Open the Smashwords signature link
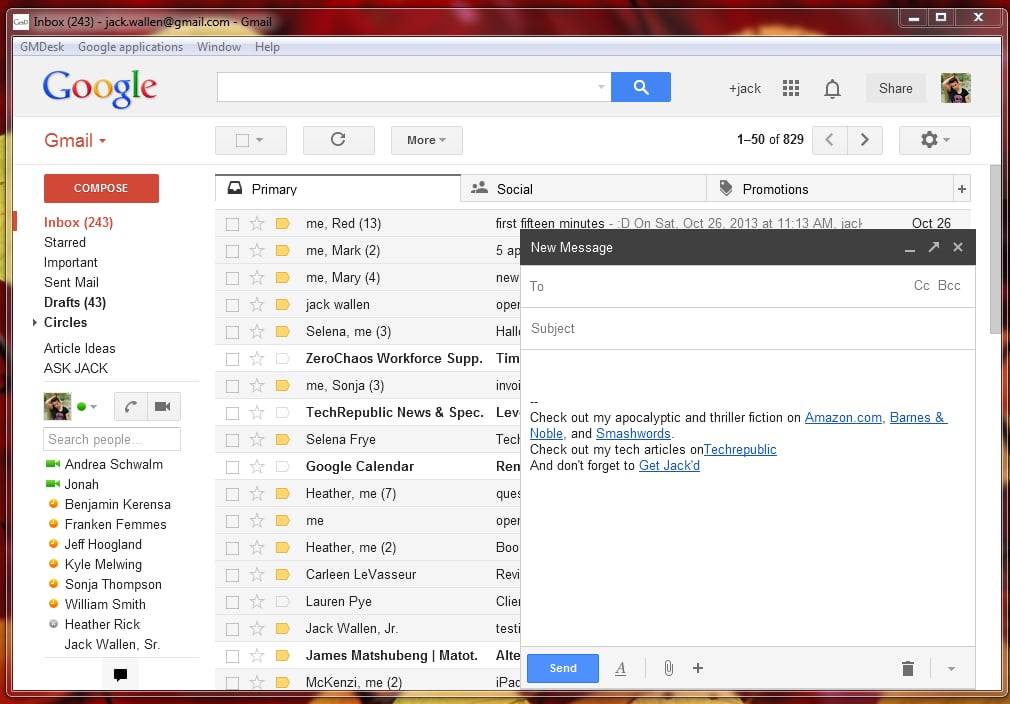The image size is (1010, 704). click(633, 433)
